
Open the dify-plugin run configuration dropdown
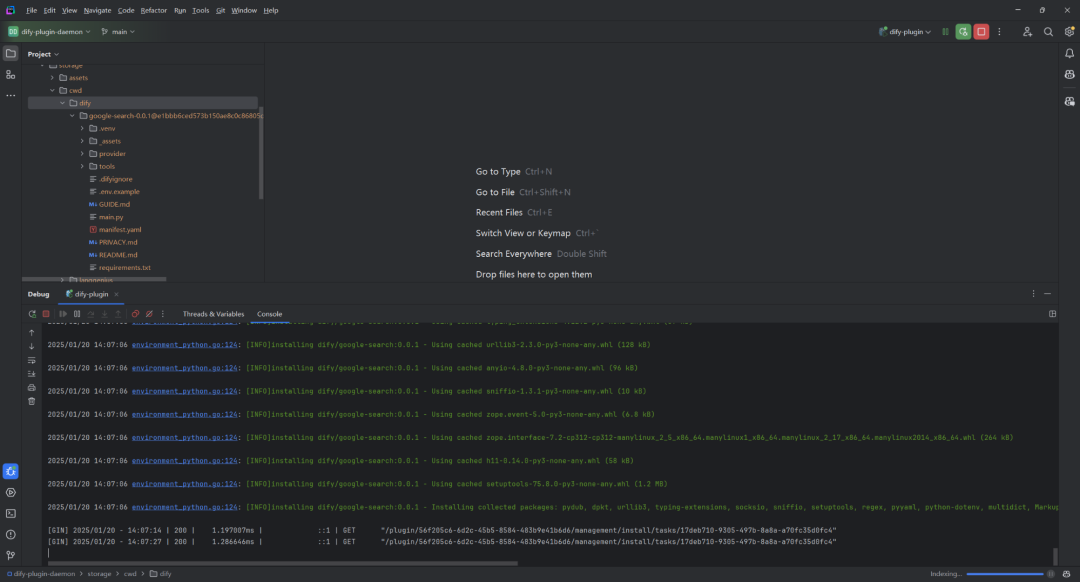(x=905, y=32)
